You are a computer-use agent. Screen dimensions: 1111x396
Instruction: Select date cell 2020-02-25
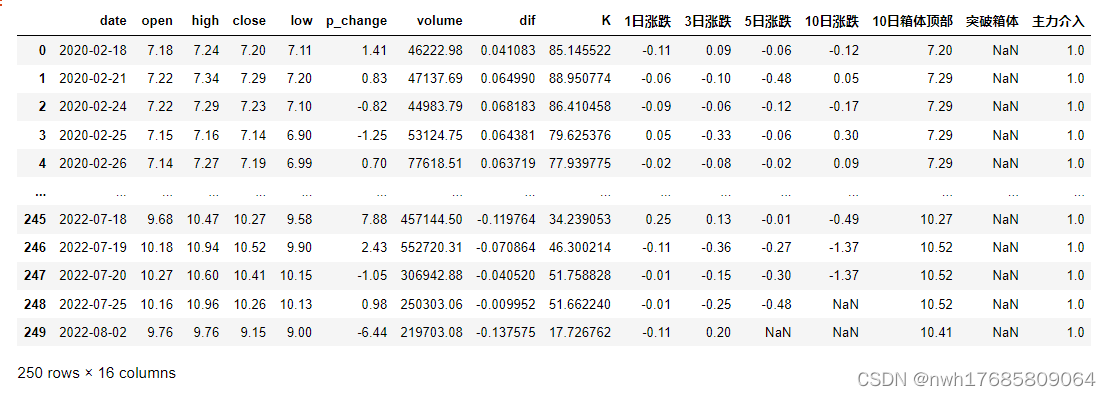click(92, 135)
